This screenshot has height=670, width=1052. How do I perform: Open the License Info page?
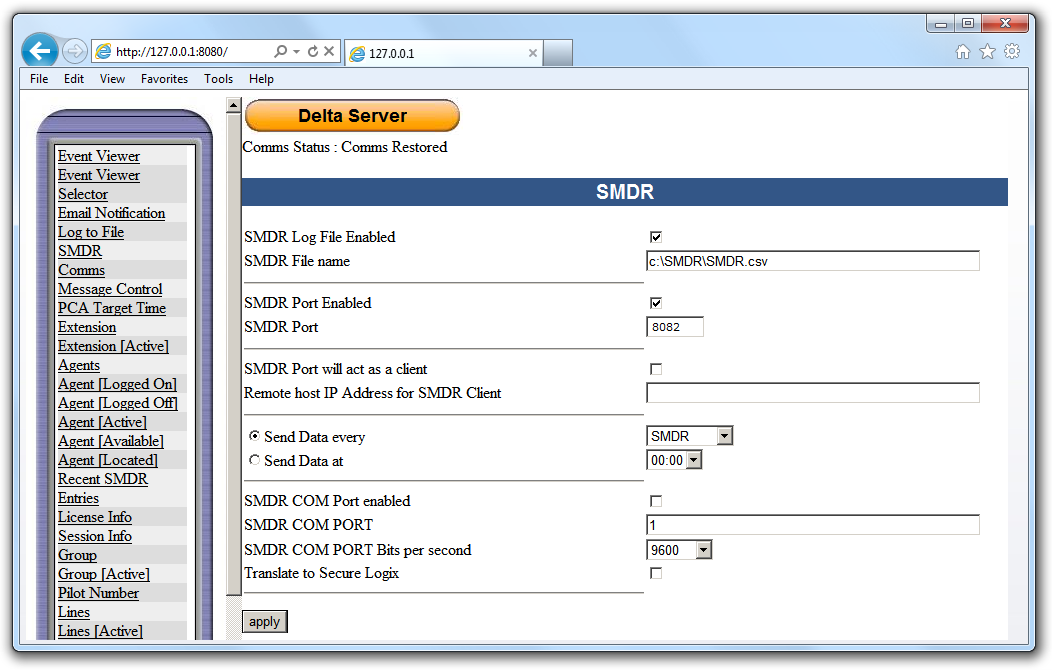[x=94, y=517]
